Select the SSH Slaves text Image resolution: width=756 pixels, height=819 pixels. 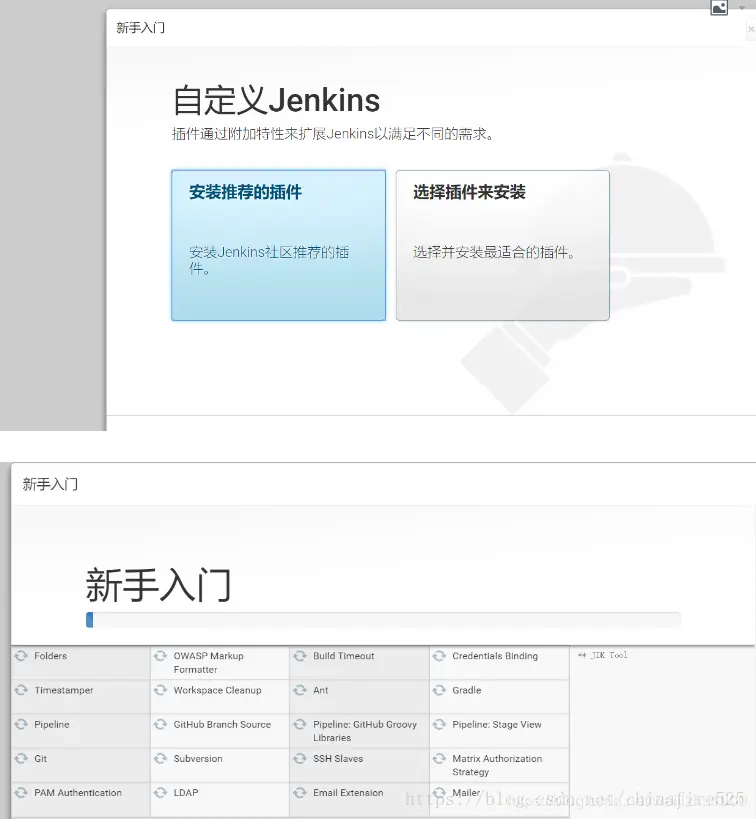click(x=338, y=758)
